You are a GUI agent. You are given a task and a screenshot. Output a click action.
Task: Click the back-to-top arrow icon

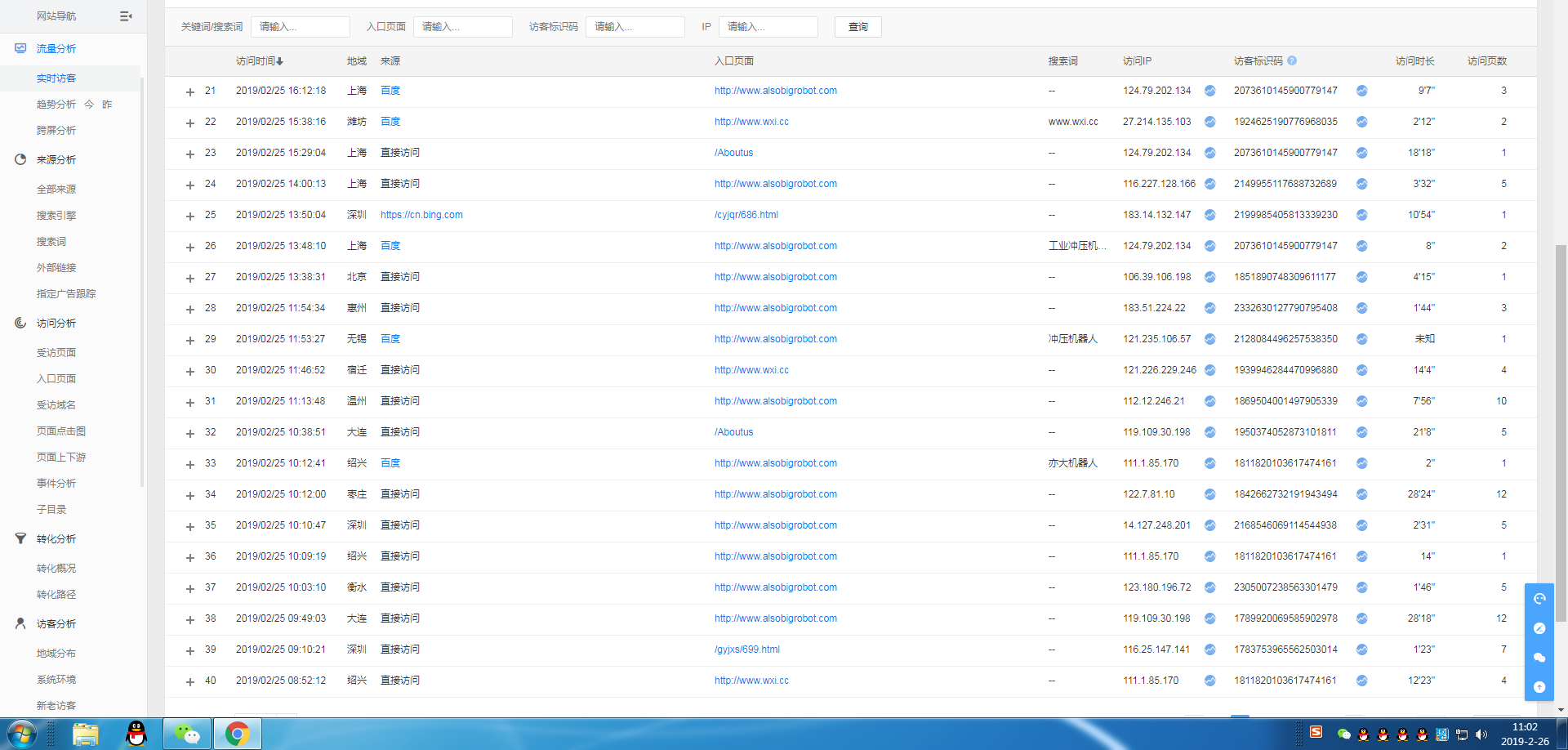point(1539,687)
